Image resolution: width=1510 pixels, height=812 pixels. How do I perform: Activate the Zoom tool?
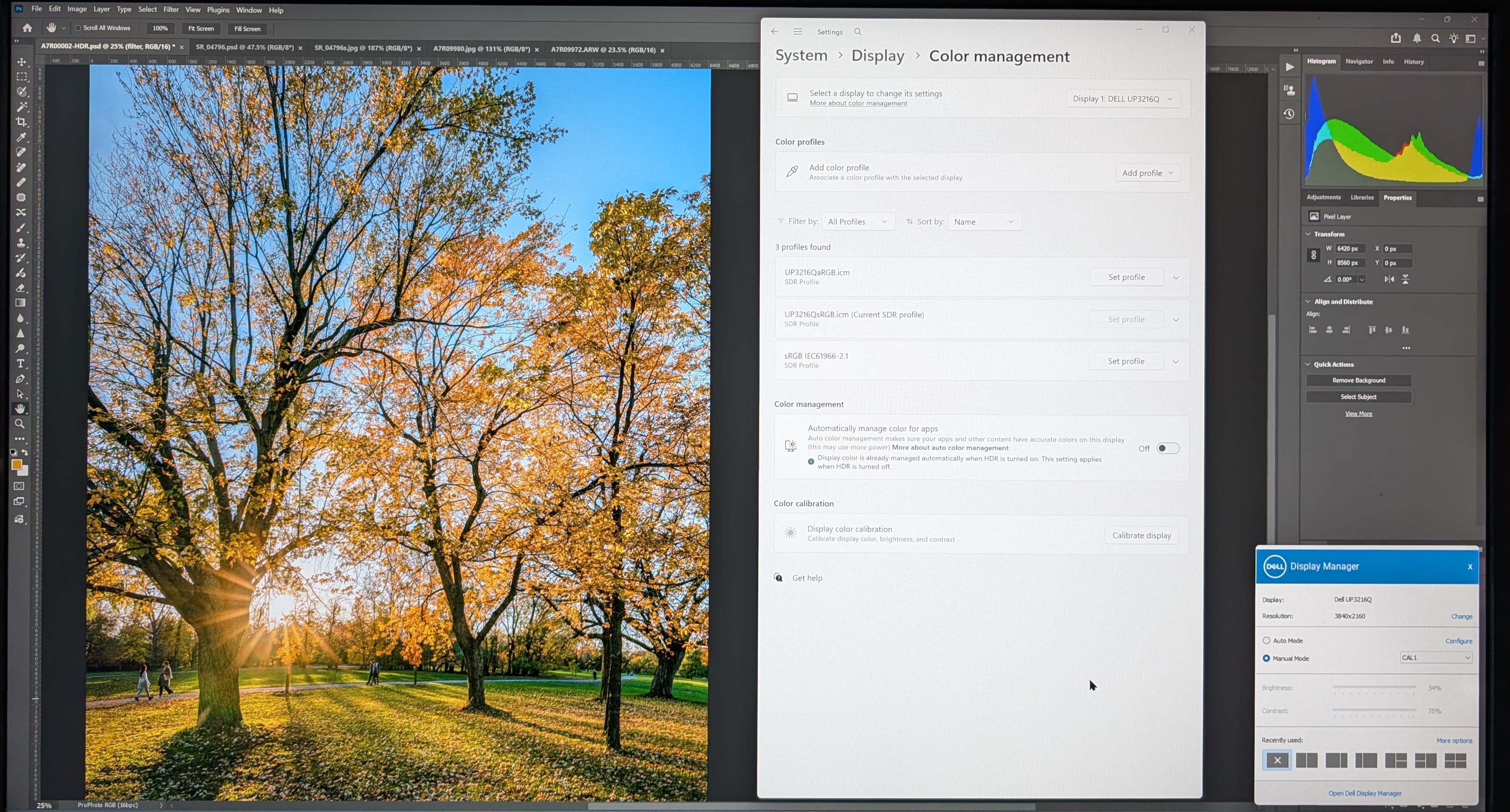(x=21, y=424)
